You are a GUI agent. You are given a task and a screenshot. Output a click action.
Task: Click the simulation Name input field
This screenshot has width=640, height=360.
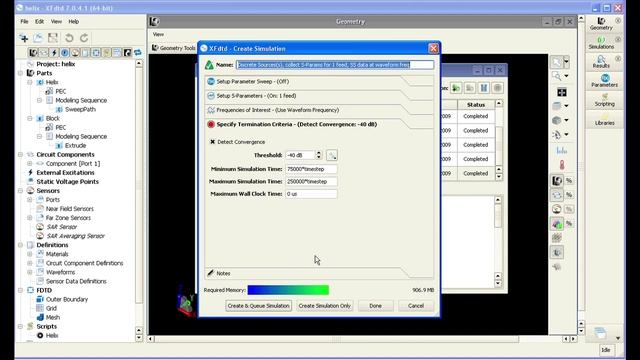[x=335, y=64]
